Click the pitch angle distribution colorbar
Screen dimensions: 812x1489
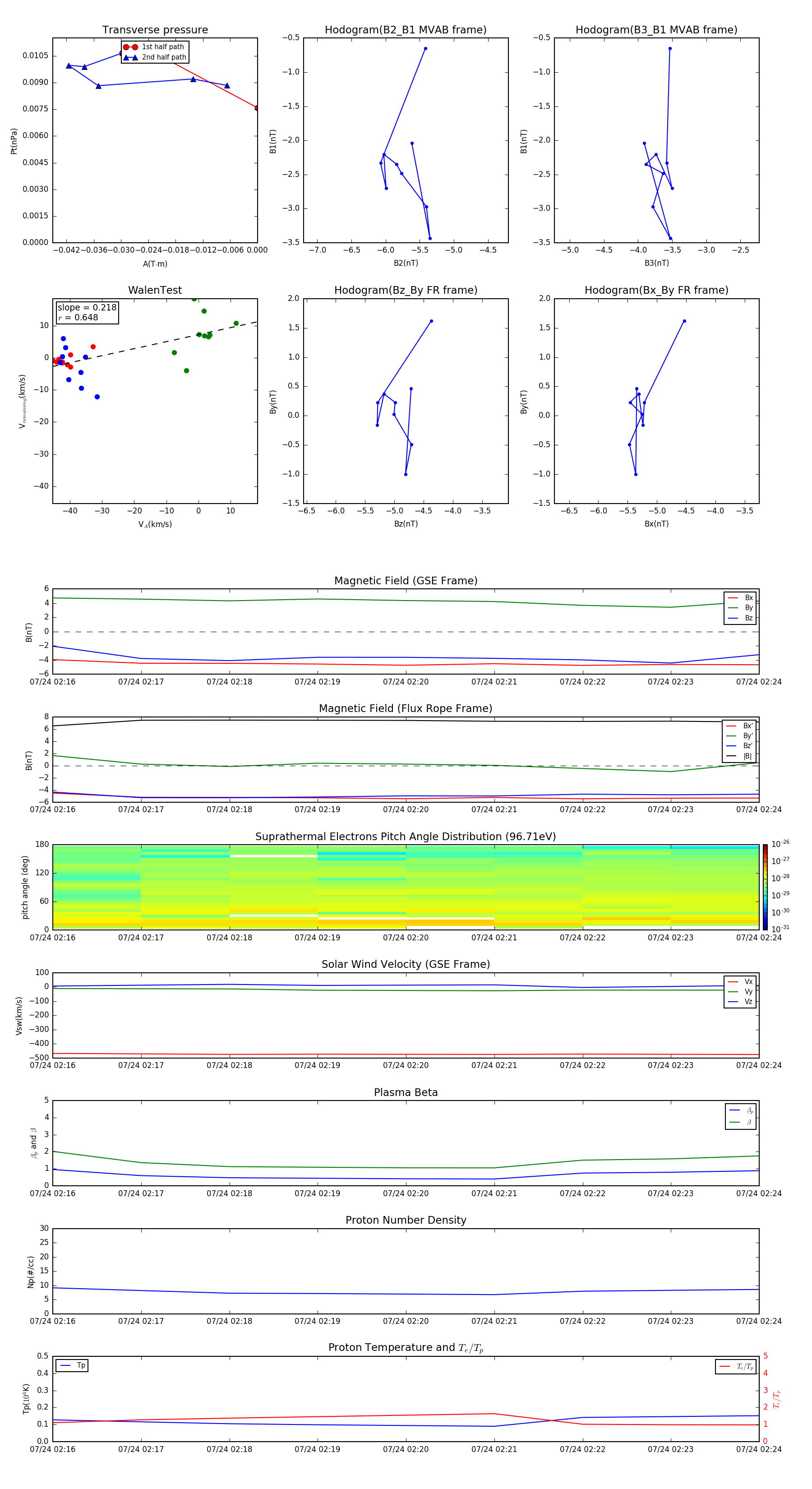[765, 887]
